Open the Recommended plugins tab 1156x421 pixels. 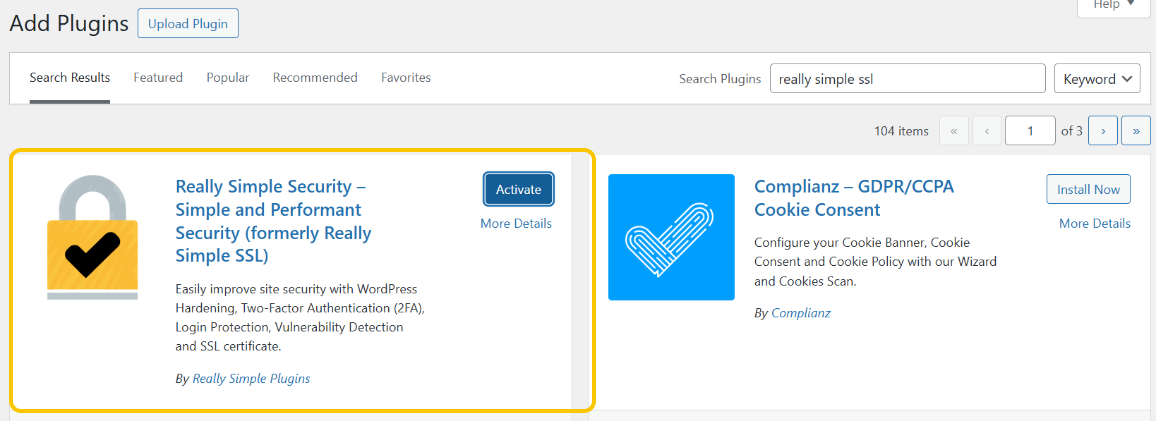(x=315, y=77)
